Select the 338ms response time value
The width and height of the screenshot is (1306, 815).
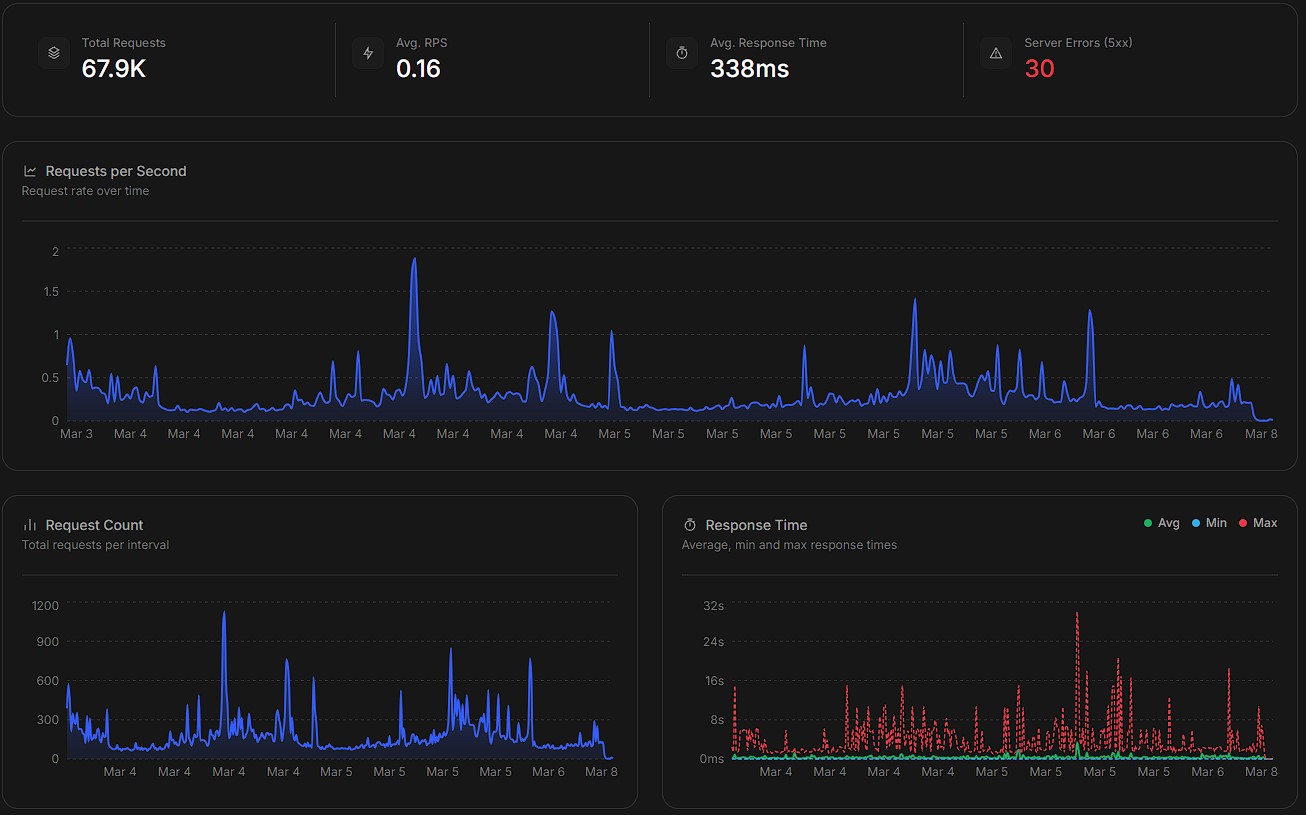pyautogui.click(x=750, y=69)
